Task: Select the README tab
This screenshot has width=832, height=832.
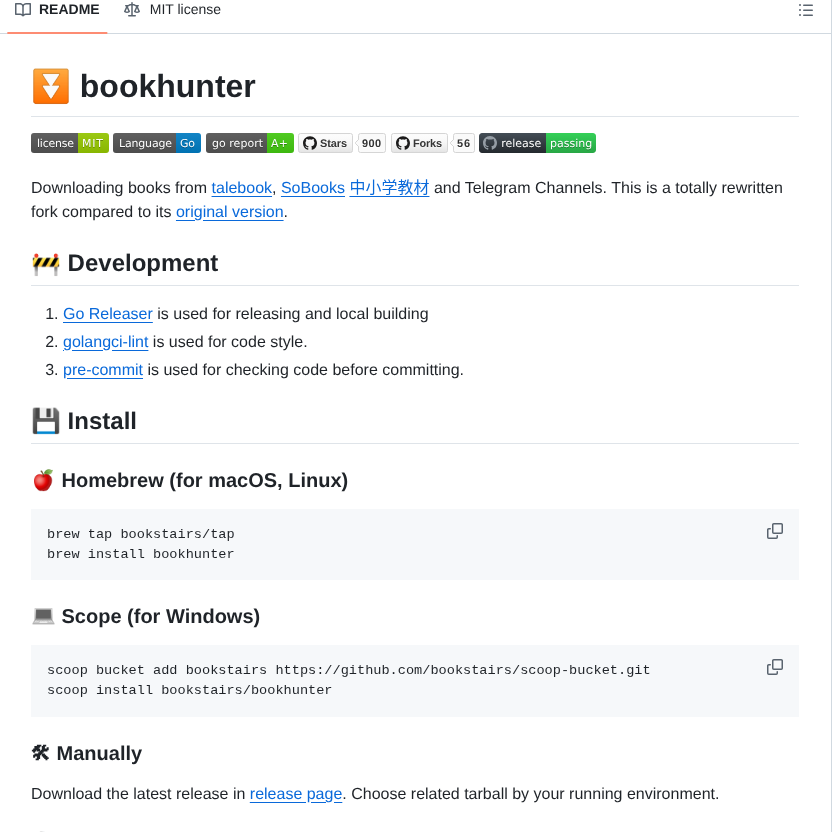Action: [67, 10]
